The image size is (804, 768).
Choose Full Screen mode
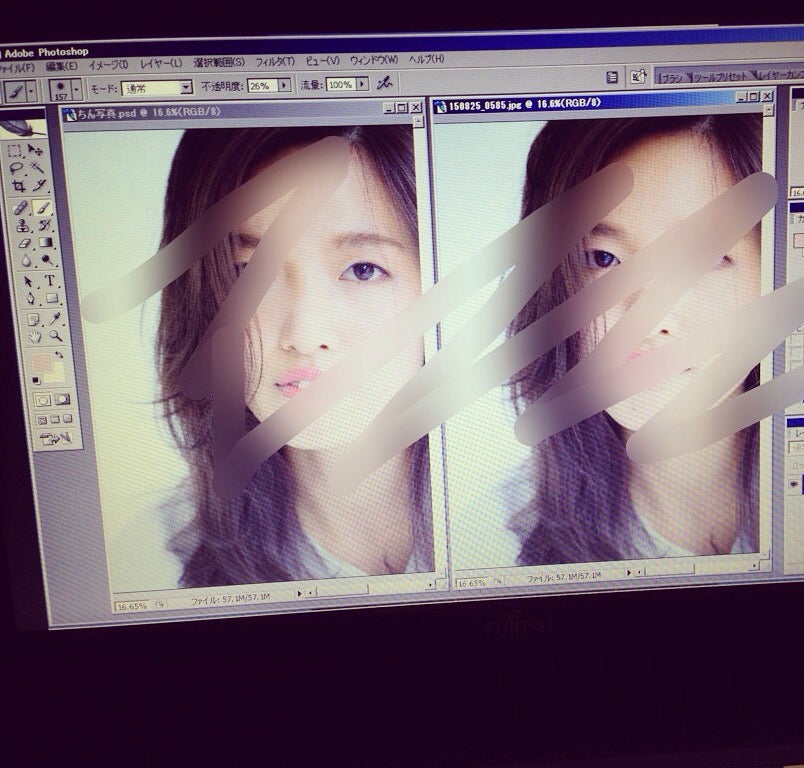[67, 419]
